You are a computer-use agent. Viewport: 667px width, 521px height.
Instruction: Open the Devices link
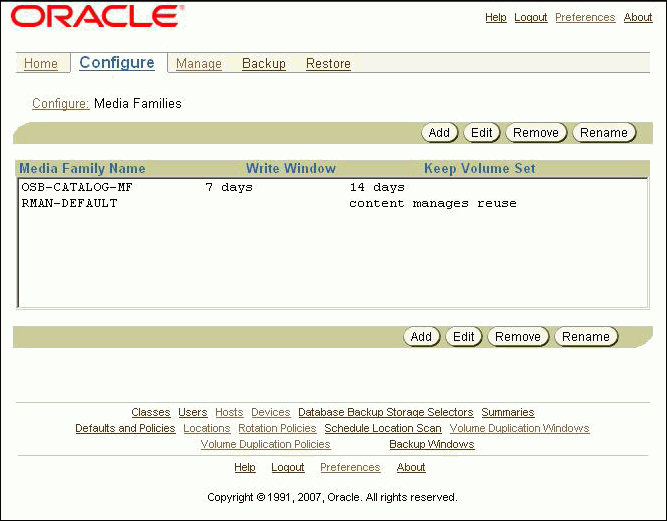pos(271,413)
